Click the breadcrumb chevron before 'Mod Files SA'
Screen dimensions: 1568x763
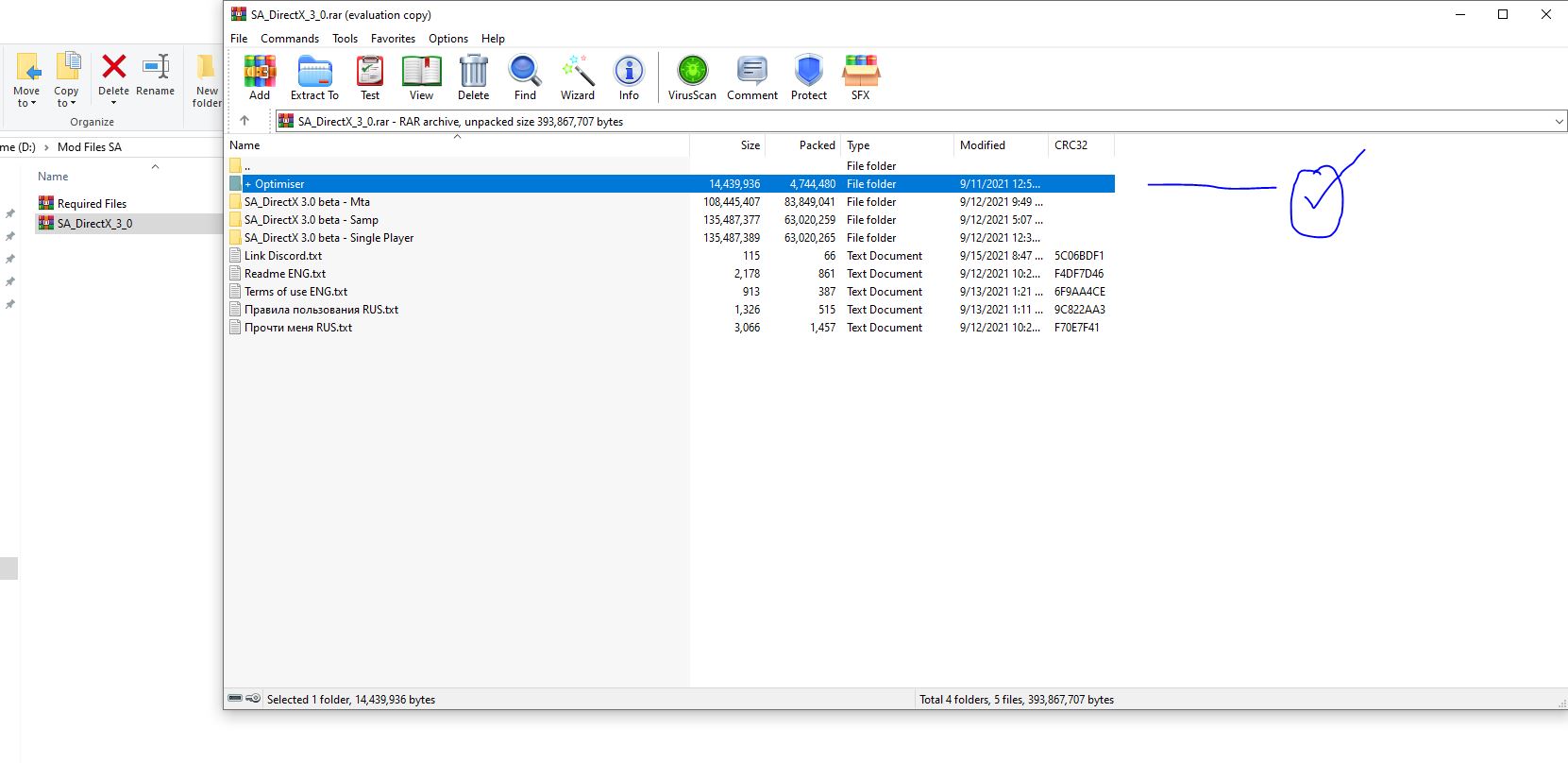pyautogui.click(x=46, y=147)
